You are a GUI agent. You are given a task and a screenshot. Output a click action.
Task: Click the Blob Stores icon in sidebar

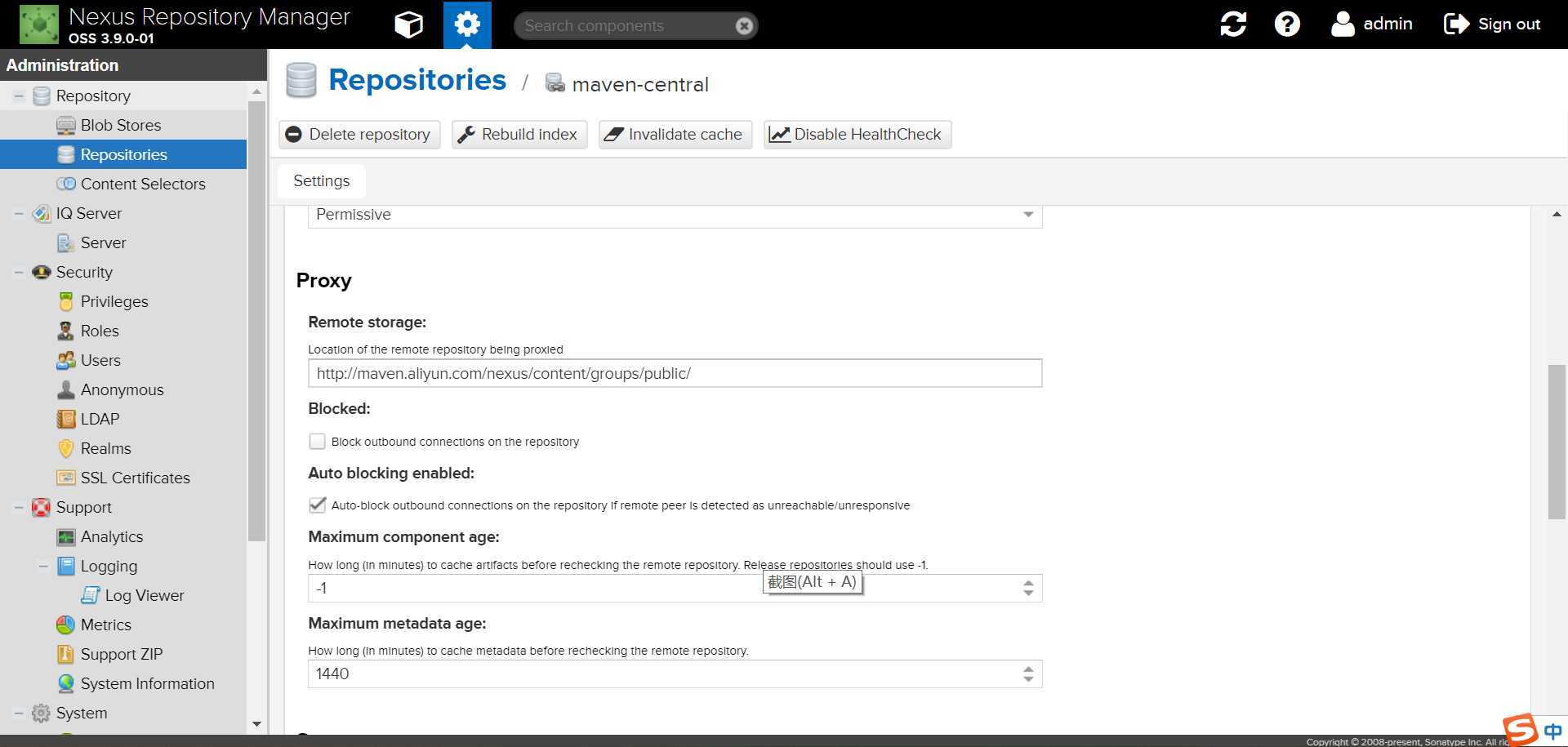point(65,125)
